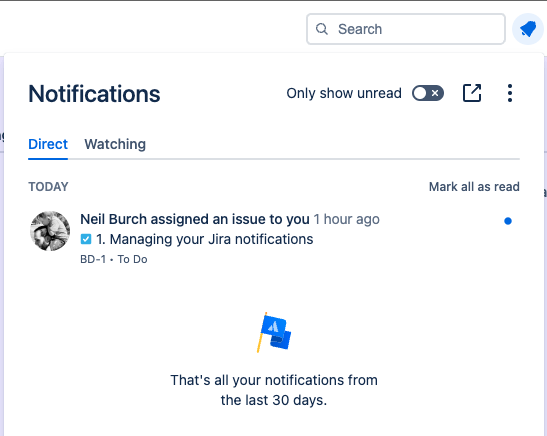Click the To Do status text
The width and height of the screenshot is (547, 436).
132,259
